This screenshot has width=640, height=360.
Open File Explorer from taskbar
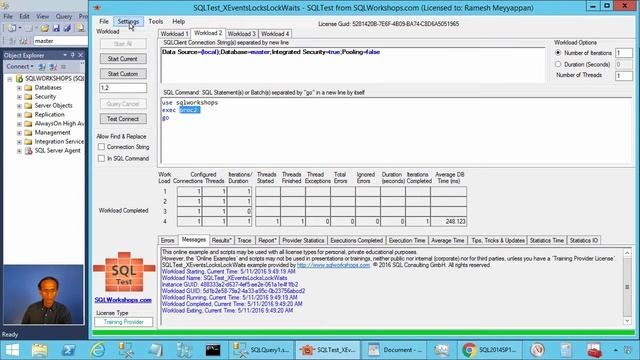(x=40, y=350)
